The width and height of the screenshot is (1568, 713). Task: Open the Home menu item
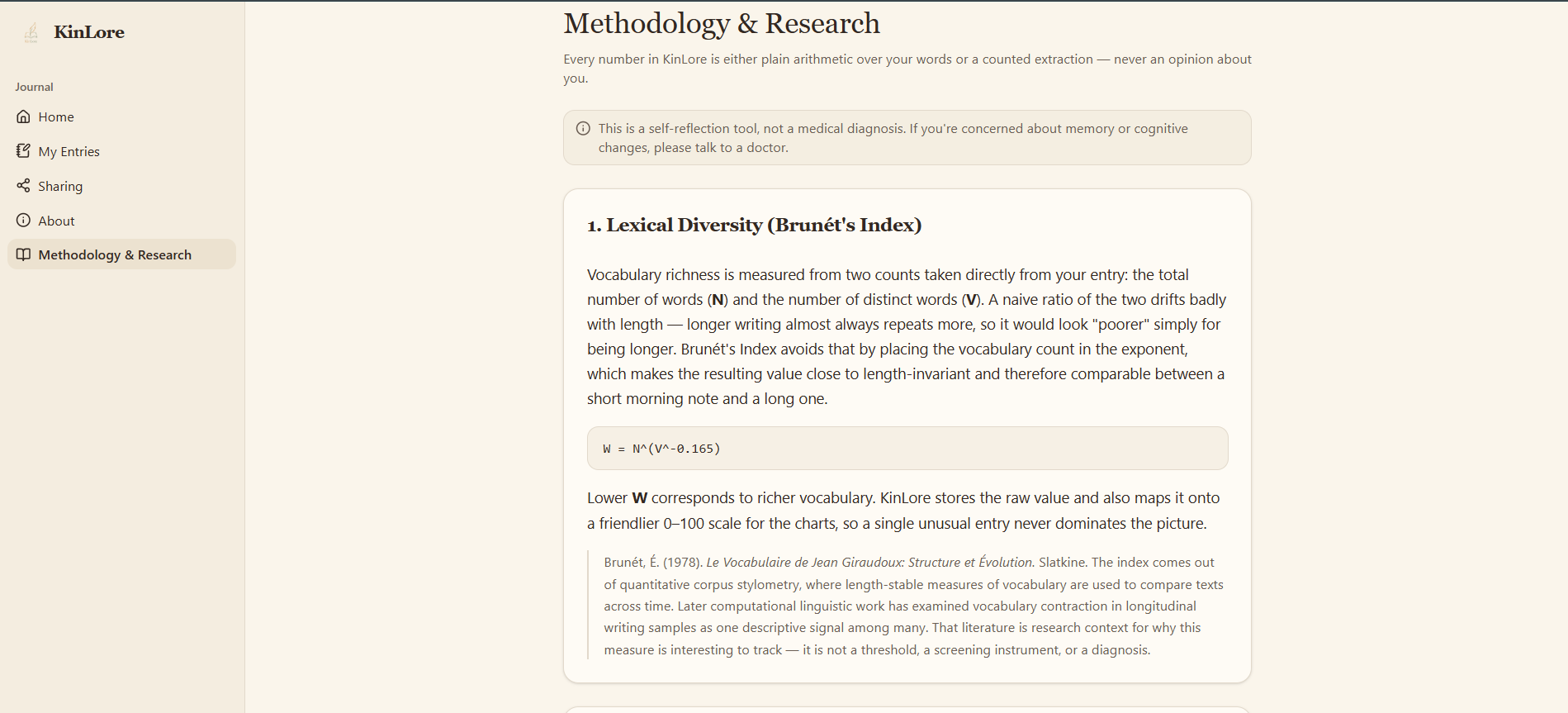coord(121,116)
